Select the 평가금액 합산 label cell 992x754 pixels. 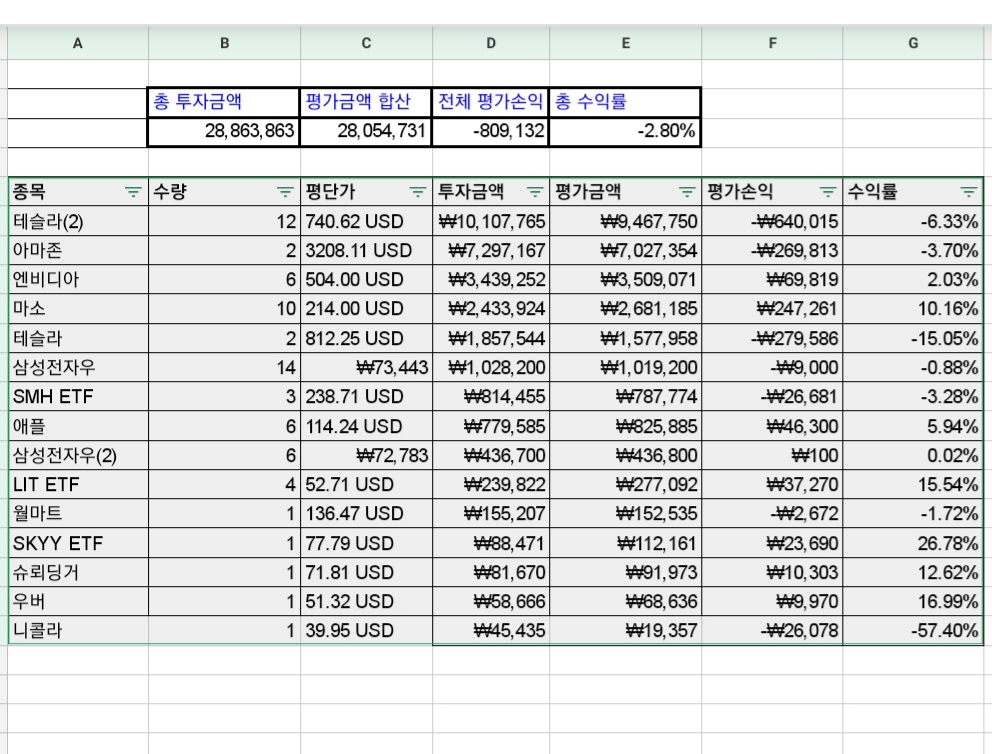tap(366, 102)
